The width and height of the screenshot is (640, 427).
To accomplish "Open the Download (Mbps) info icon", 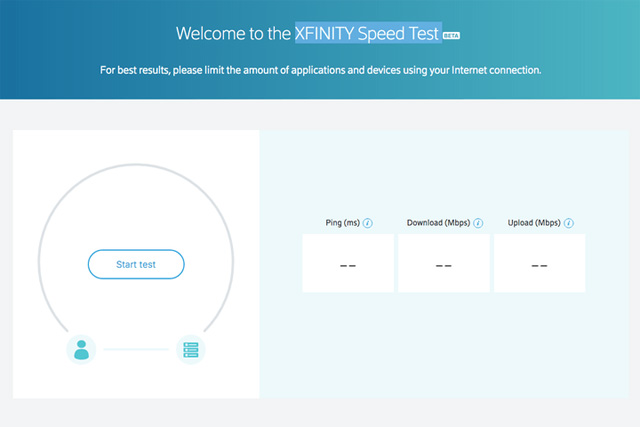I will point(478,223).
